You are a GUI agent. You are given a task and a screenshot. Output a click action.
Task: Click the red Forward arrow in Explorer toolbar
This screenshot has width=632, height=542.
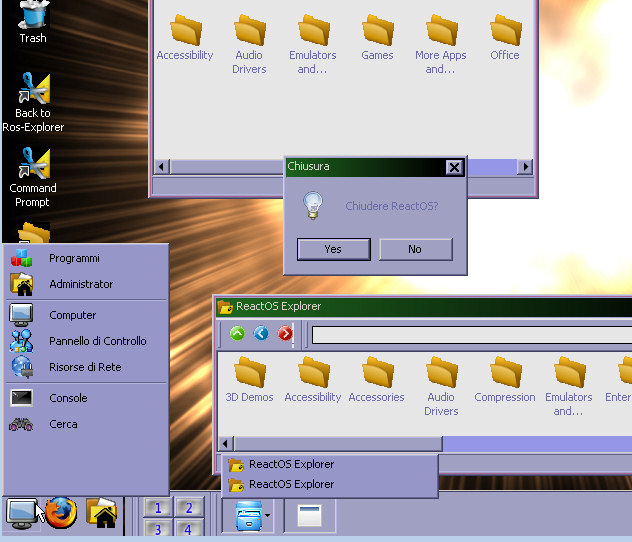(x=285, y=334)
